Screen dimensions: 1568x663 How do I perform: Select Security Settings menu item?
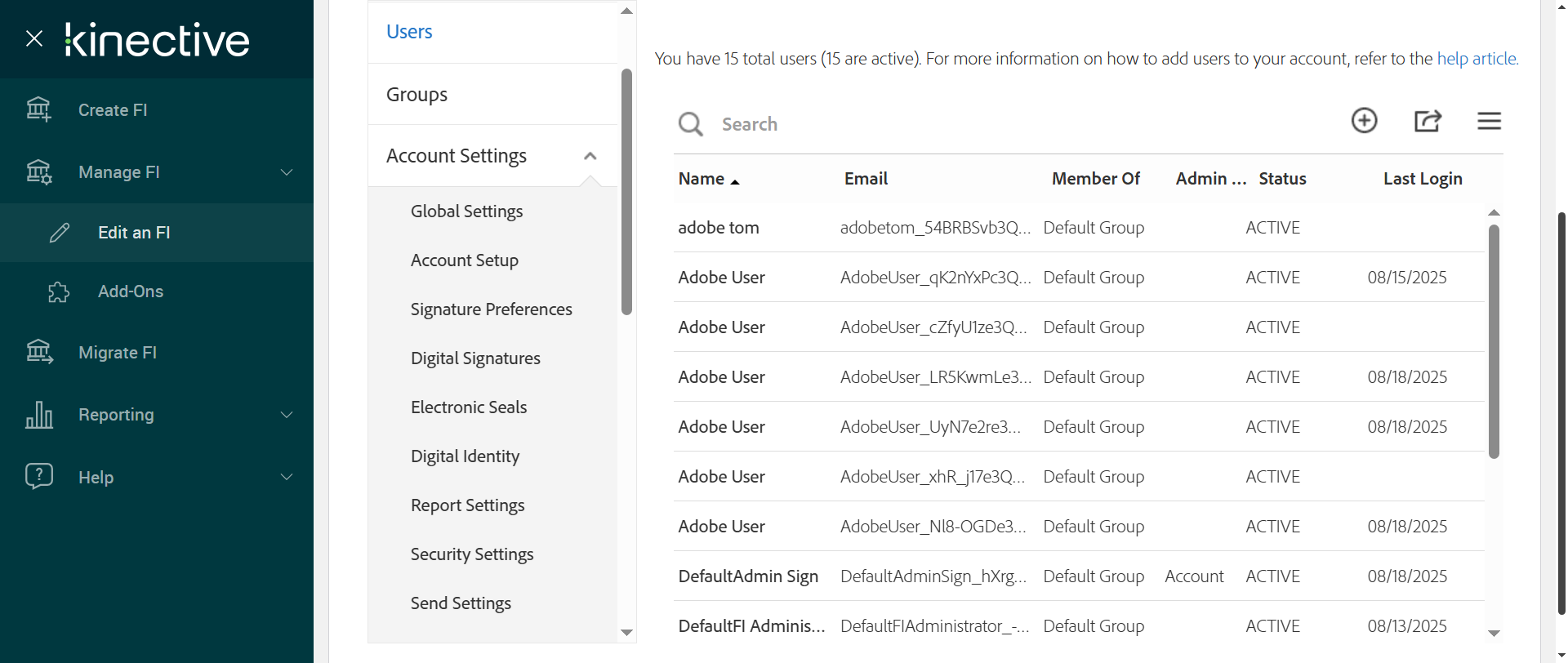(x=471, y=554)
